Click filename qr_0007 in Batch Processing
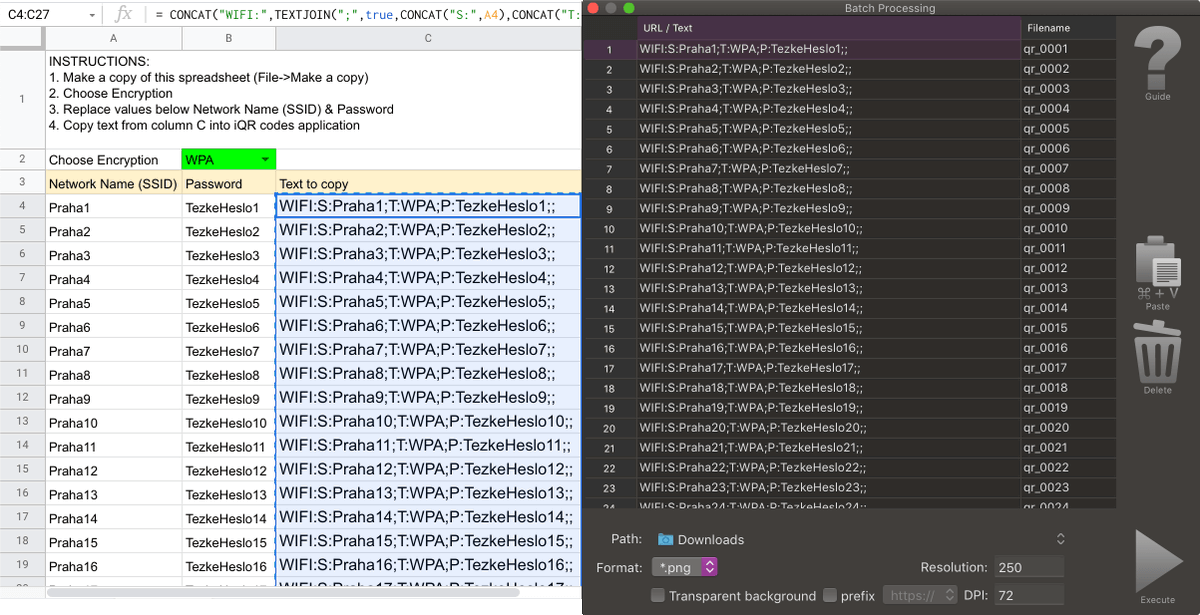Image resolution: width=1200 pixels, height=615 pixels. pyautogui.click(x=1067, y=169)
